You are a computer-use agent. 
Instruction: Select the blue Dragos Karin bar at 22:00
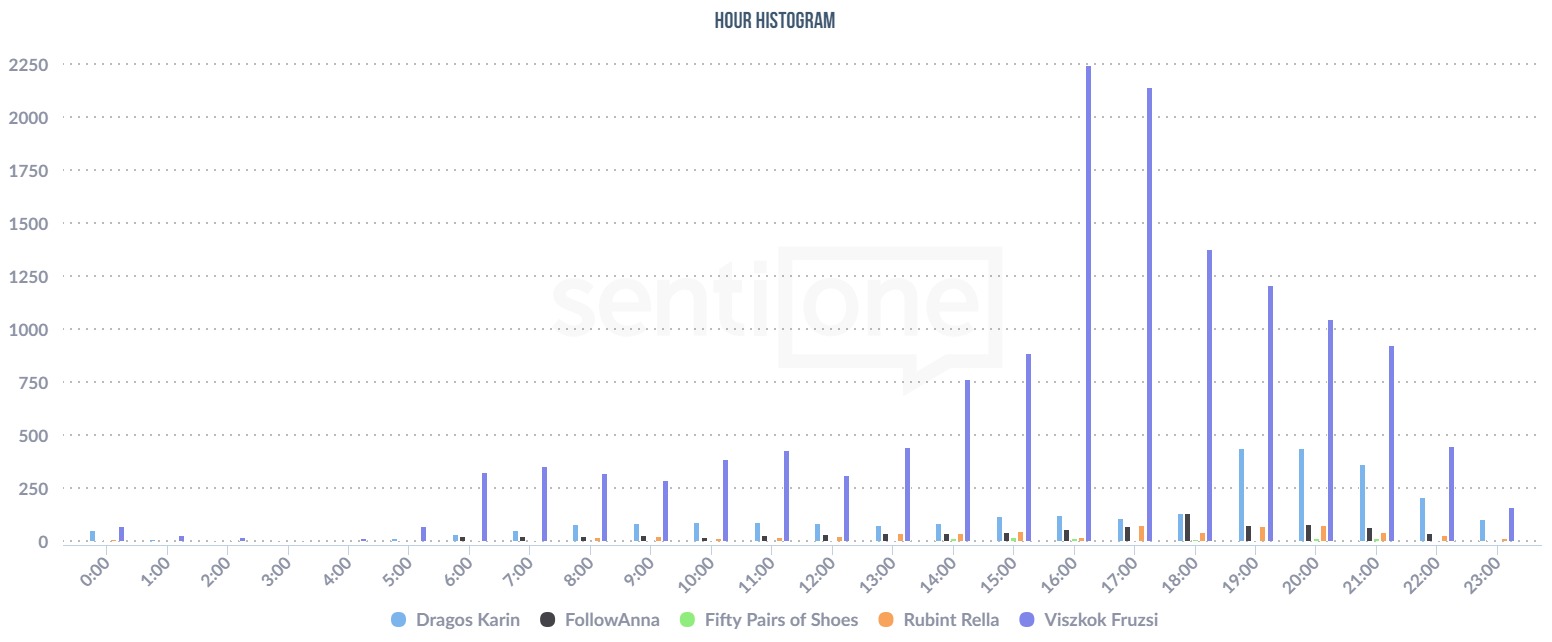pos(1422,520)
